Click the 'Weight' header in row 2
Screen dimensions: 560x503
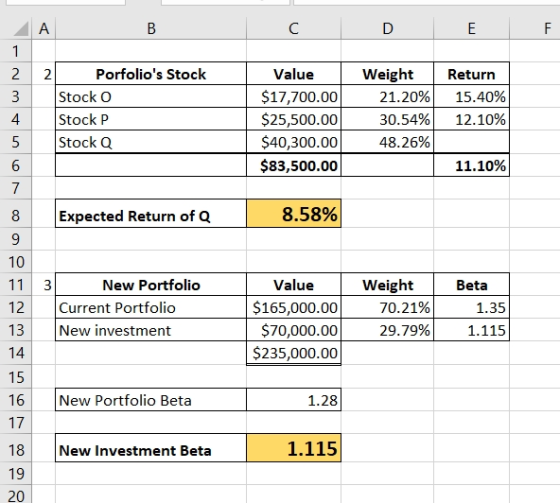(388, 74)
